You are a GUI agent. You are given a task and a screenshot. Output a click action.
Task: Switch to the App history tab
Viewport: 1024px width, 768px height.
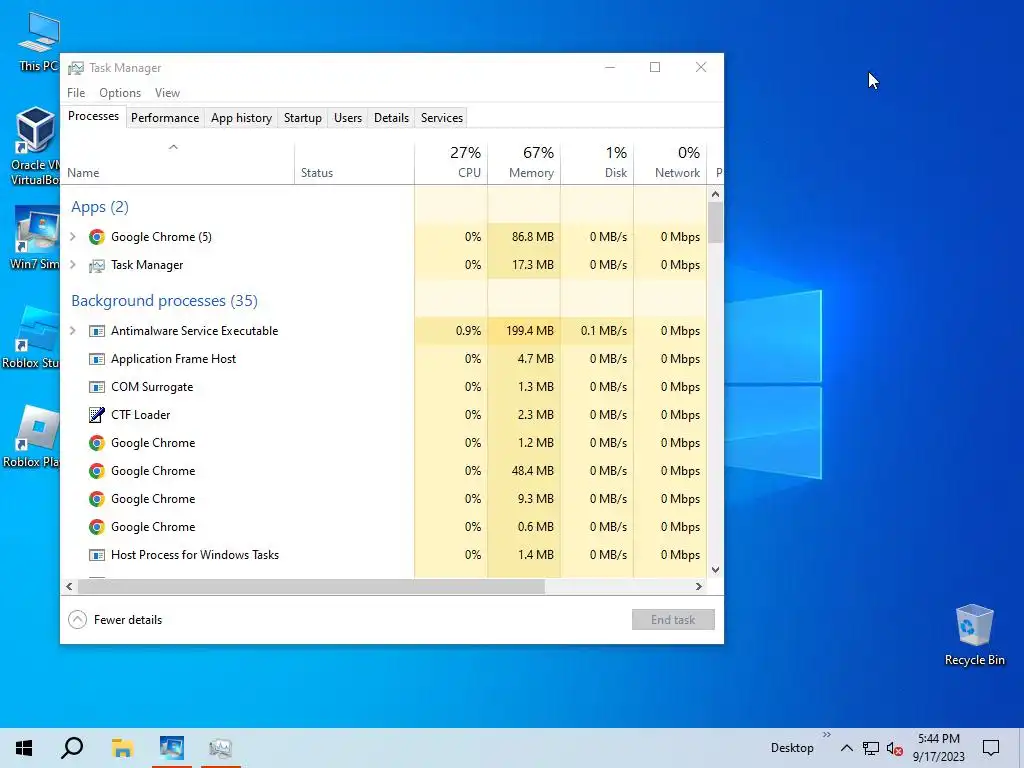[x=241, y=118]
